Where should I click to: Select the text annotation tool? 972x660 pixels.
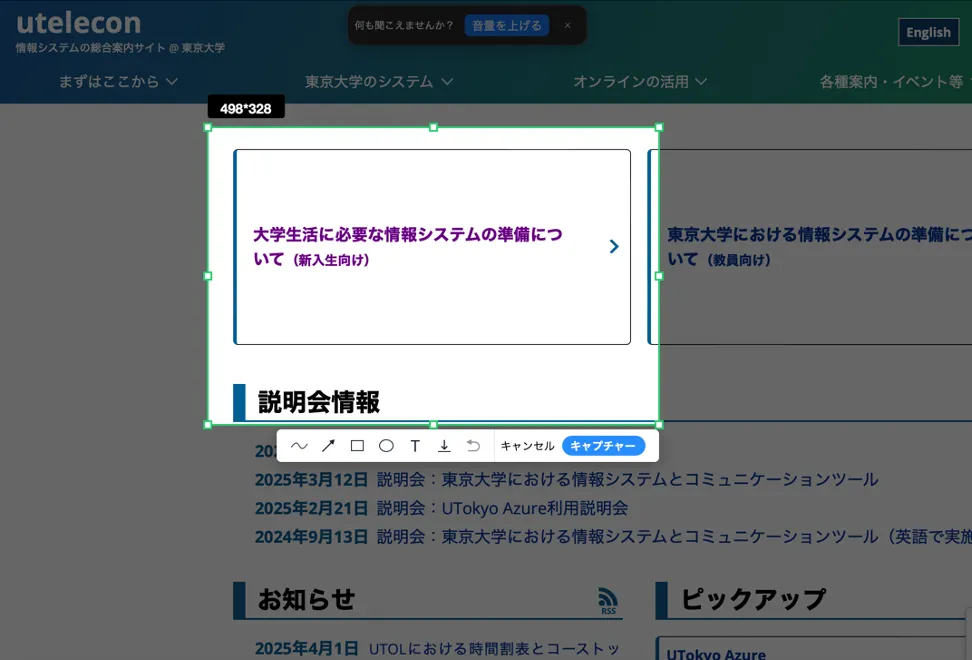tap(415, 446)
